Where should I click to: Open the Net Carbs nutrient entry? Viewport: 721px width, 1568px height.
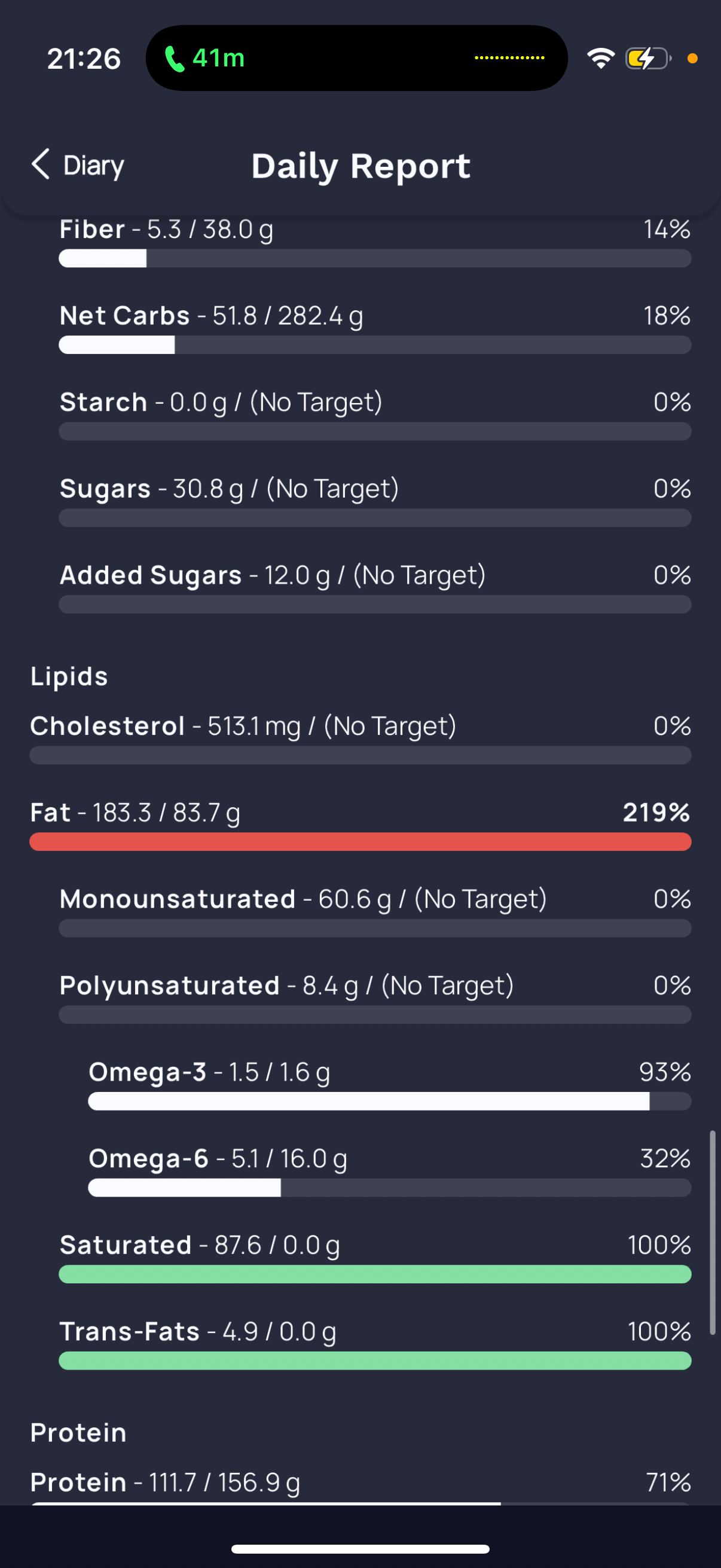[x=375, y=329]
